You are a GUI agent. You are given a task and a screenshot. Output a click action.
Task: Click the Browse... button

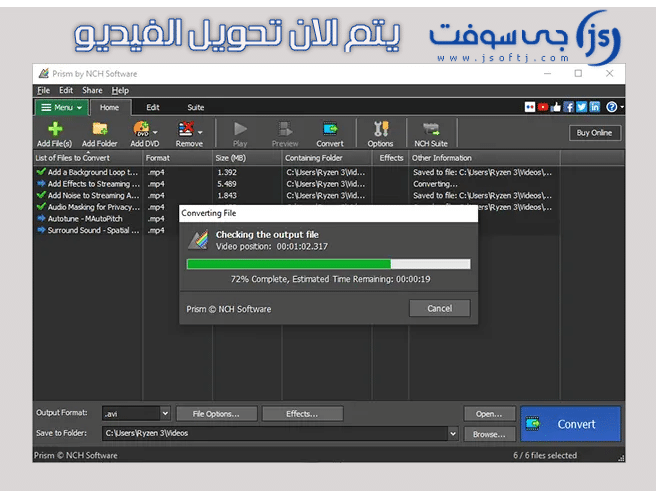point(489,434)
